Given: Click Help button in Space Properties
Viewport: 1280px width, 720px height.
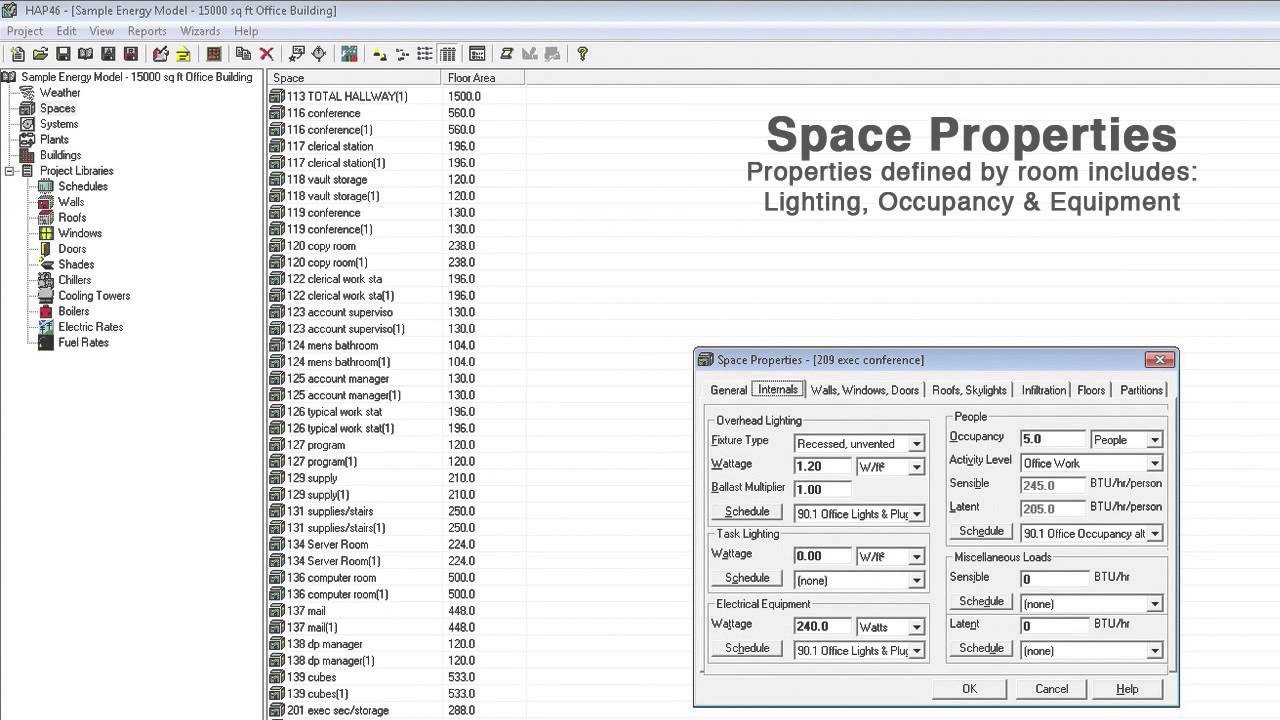Looking at the screenshot, I should pos(1127,689).
